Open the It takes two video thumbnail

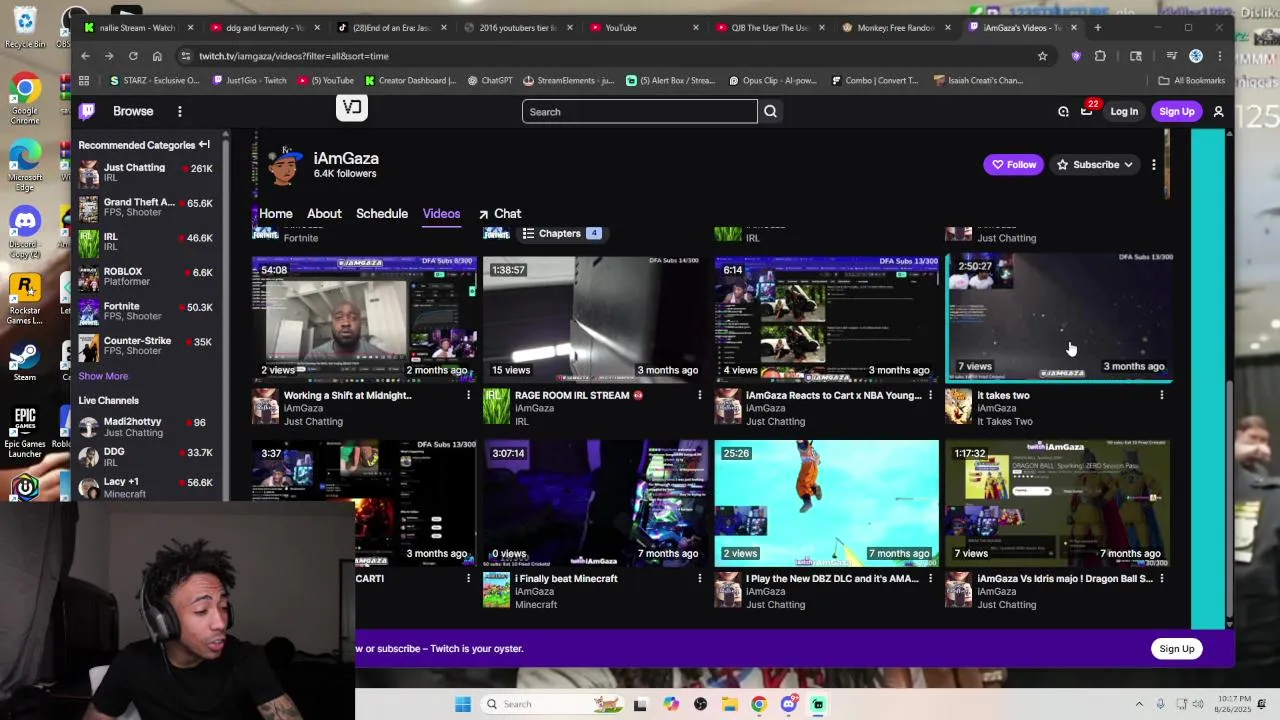[x=1059, y=317]
